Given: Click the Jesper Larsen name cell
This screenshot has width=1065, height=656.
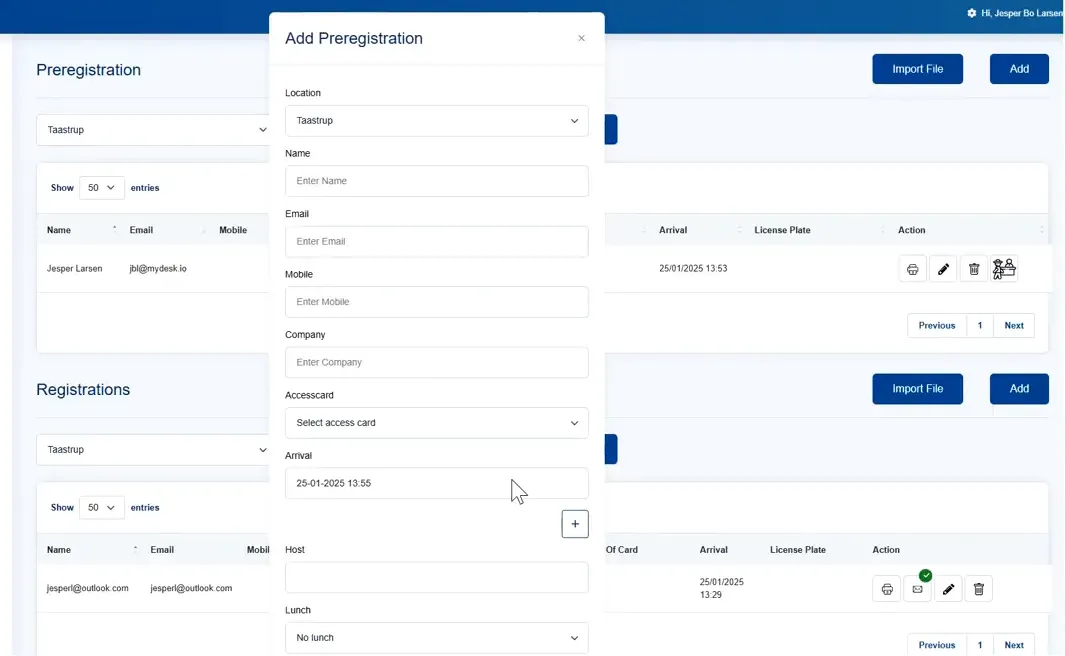Looking at the screenshot, I should coord(75,269).
